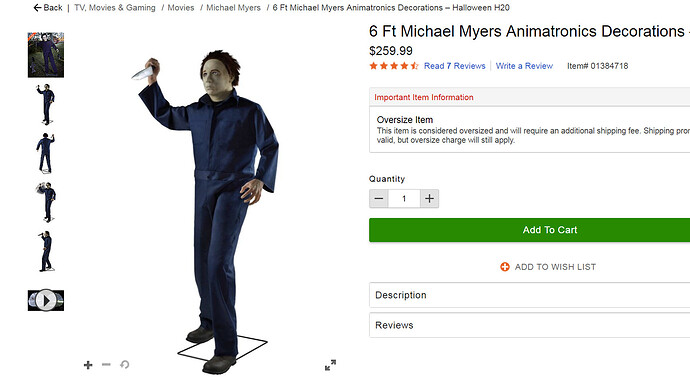Increase quantity with the plus stepper
The height and width of the screenshot is (382, 690).
[x=429, y=198]
